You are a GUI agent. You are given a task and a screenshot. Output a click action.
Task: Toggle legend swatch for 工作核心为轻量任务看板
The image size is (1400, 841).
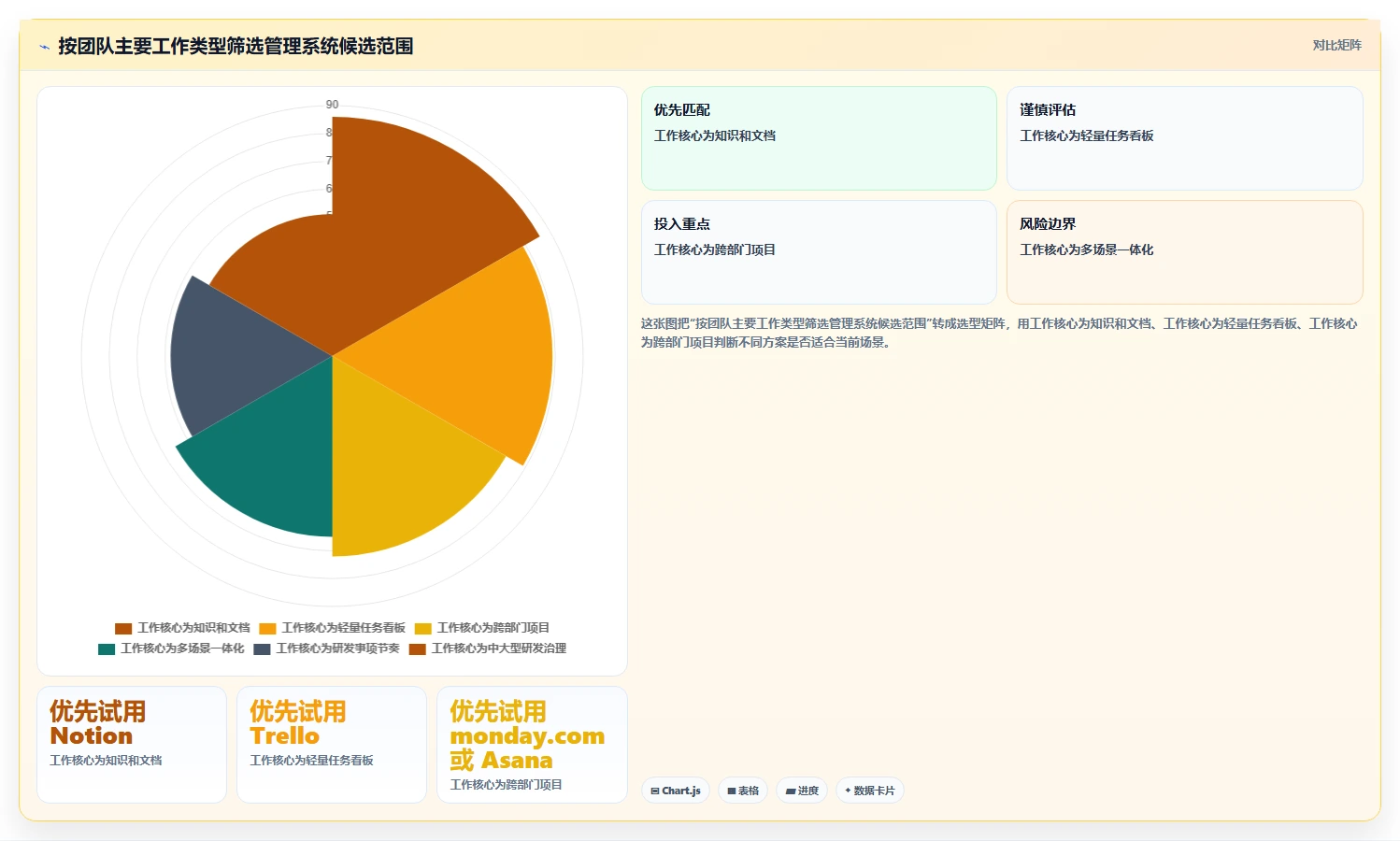(268, 629)
